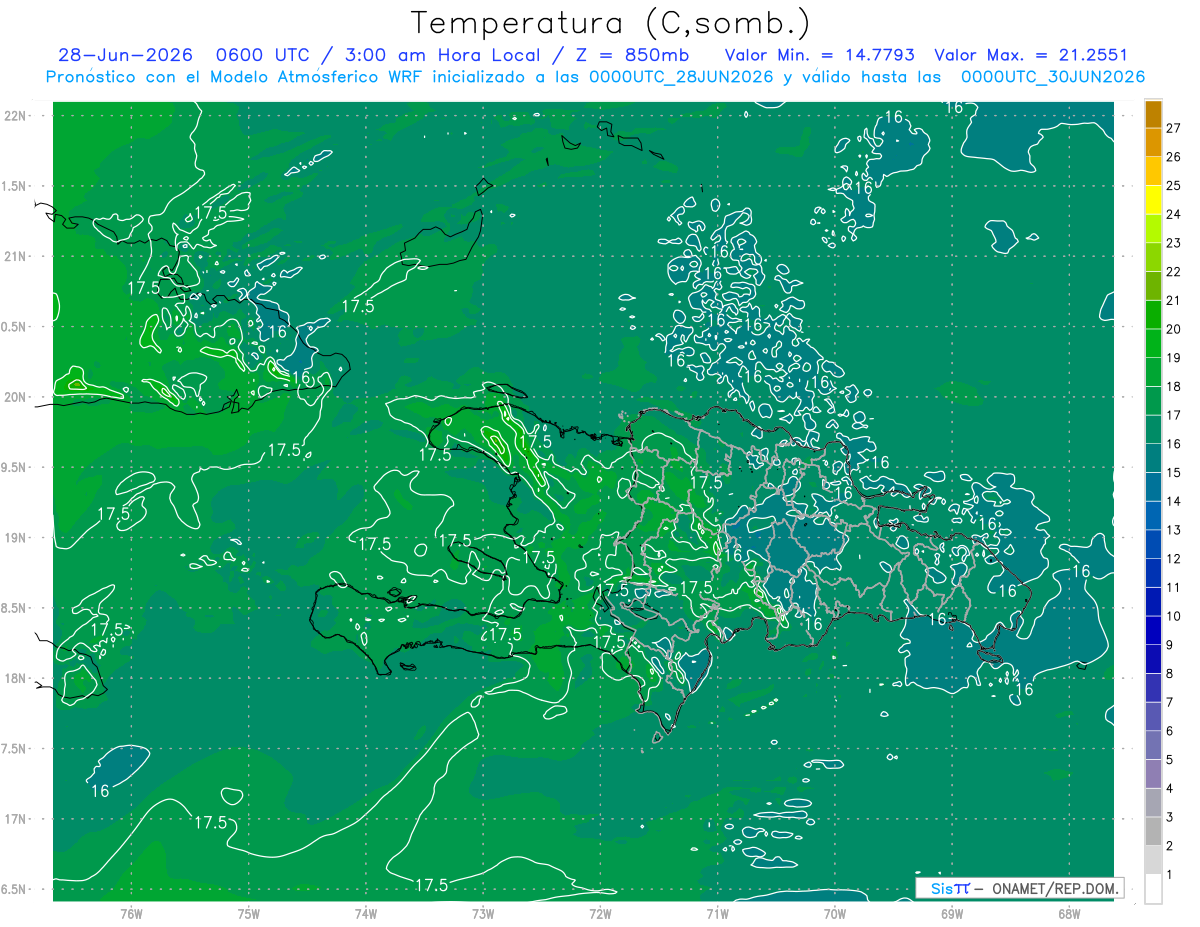Click the "21N" latitude label
1200x927 pixels.
pos(16,256)
